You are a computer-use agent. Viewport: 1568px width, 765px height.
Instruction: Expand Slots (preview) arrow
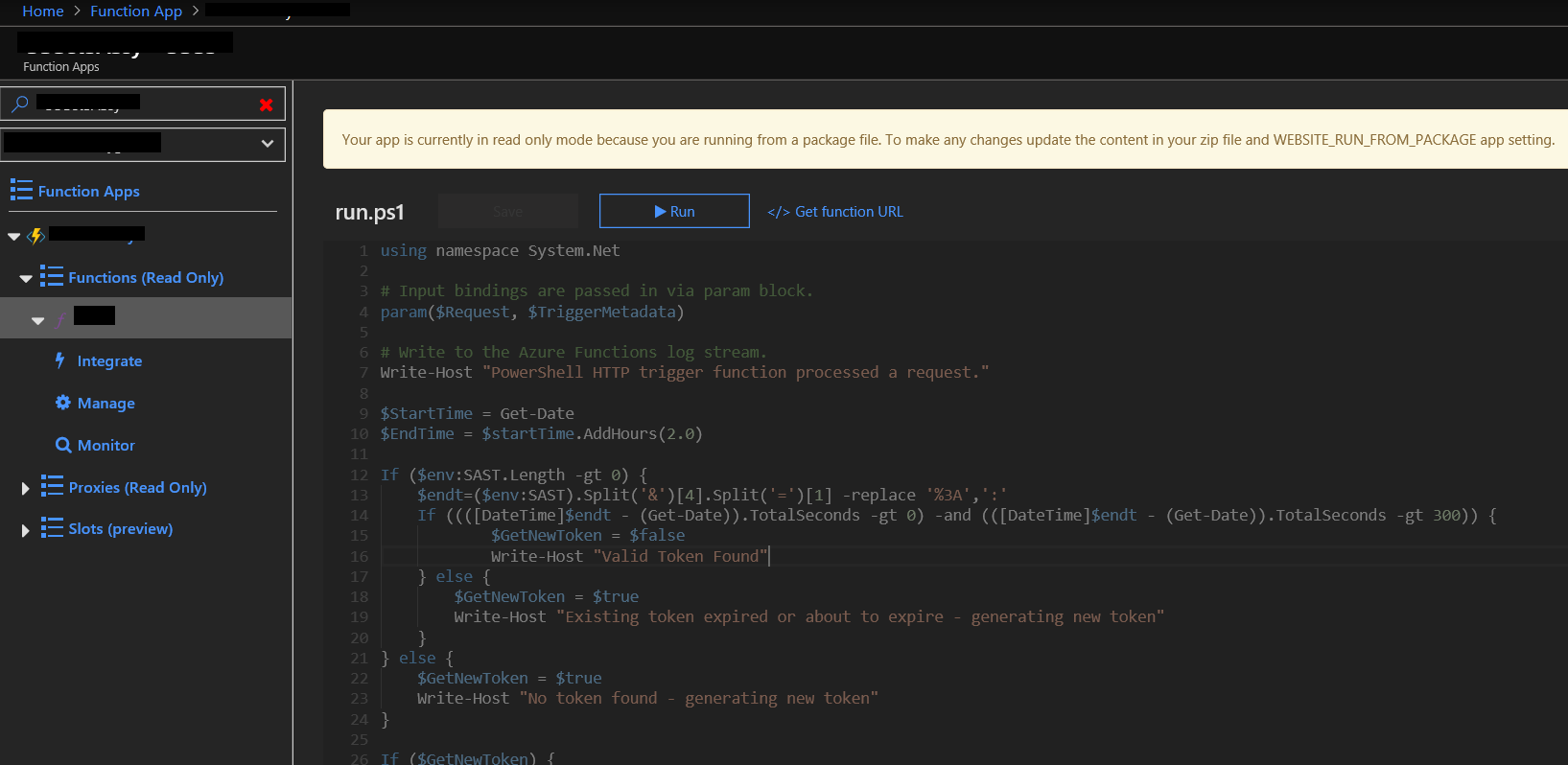coord(25,530)
